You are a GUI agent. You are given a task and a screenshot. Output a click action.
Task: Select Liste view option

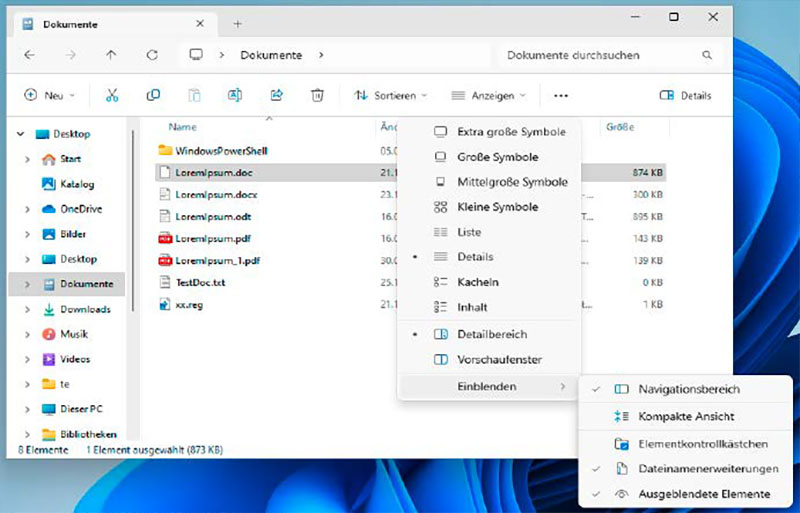click(x=489, y=232)
